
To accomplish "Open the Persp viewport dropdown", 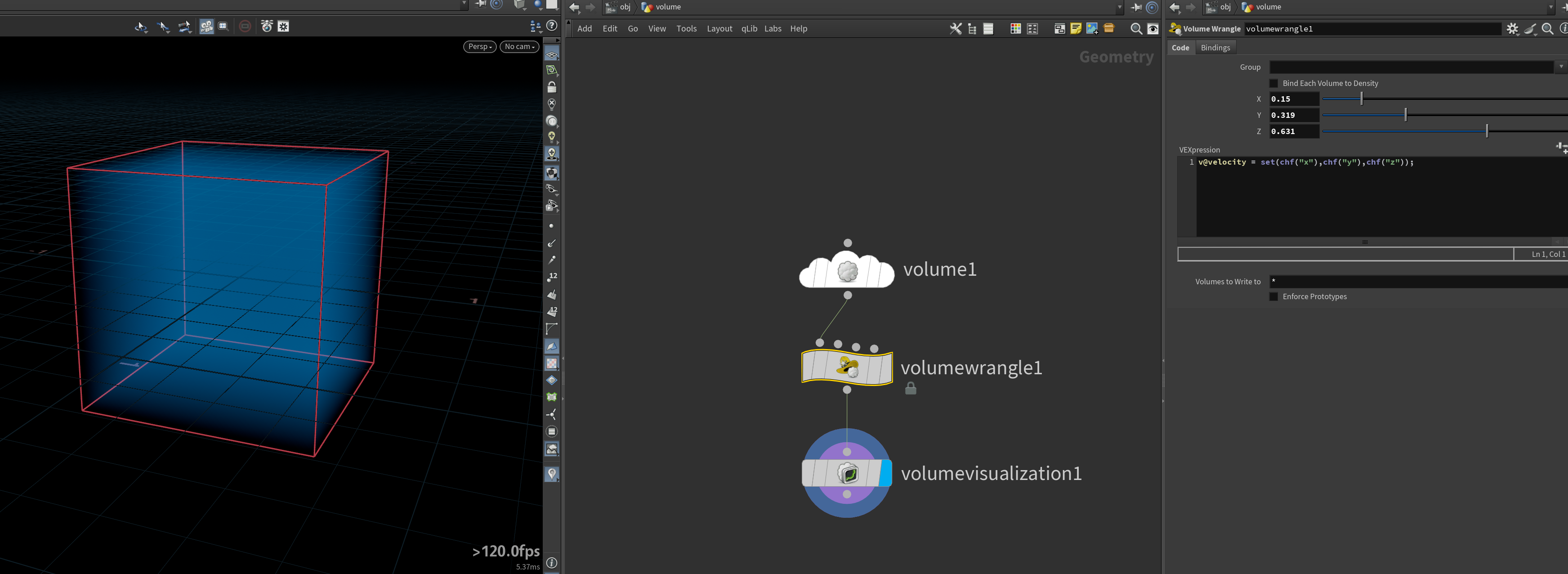I will [480, 47].
